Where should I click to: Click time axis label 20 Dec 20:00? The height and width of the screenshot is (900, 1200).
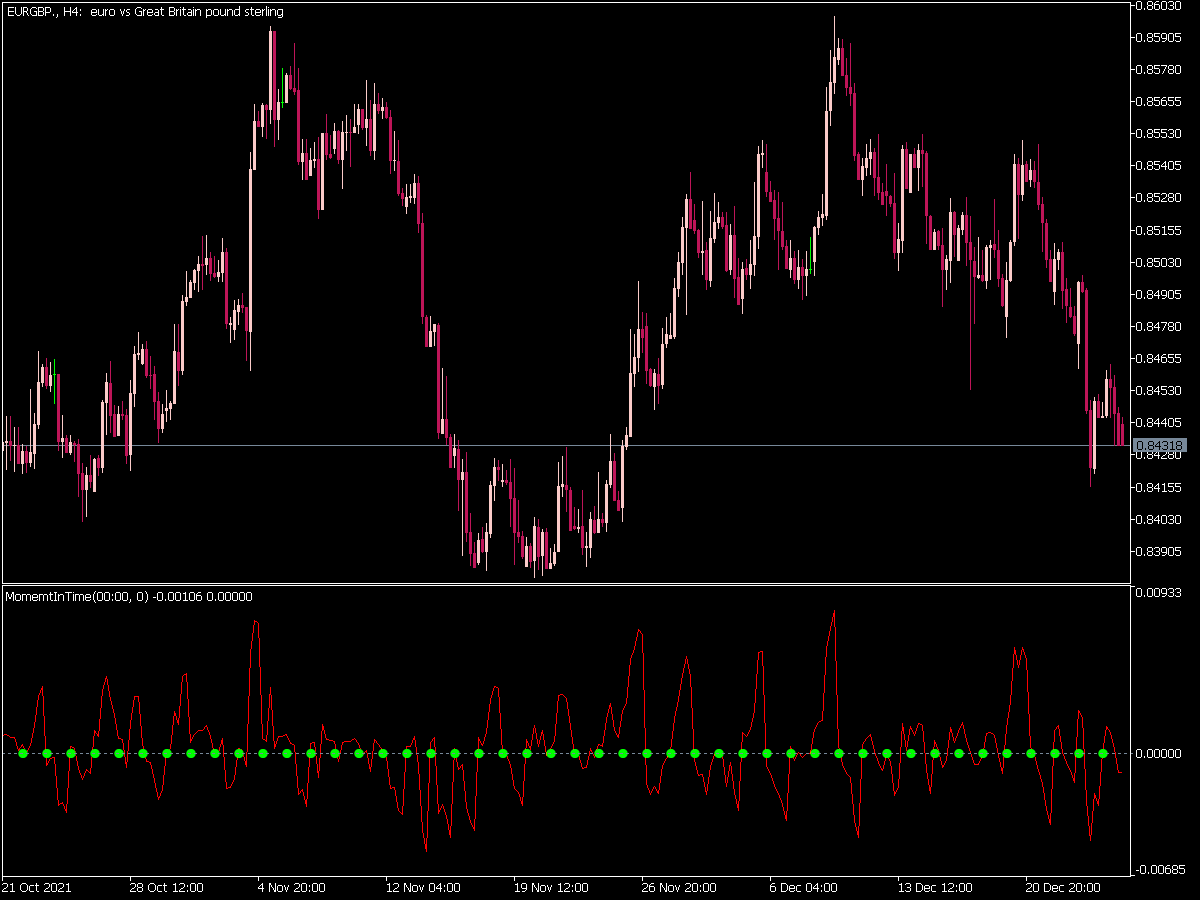coord(1063,888)
